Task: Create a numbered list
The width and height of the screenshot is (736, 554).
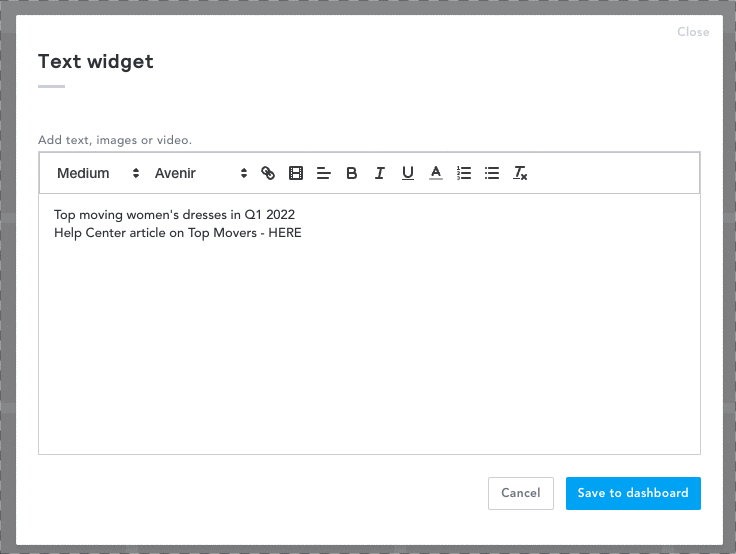Action: (464, 173)
